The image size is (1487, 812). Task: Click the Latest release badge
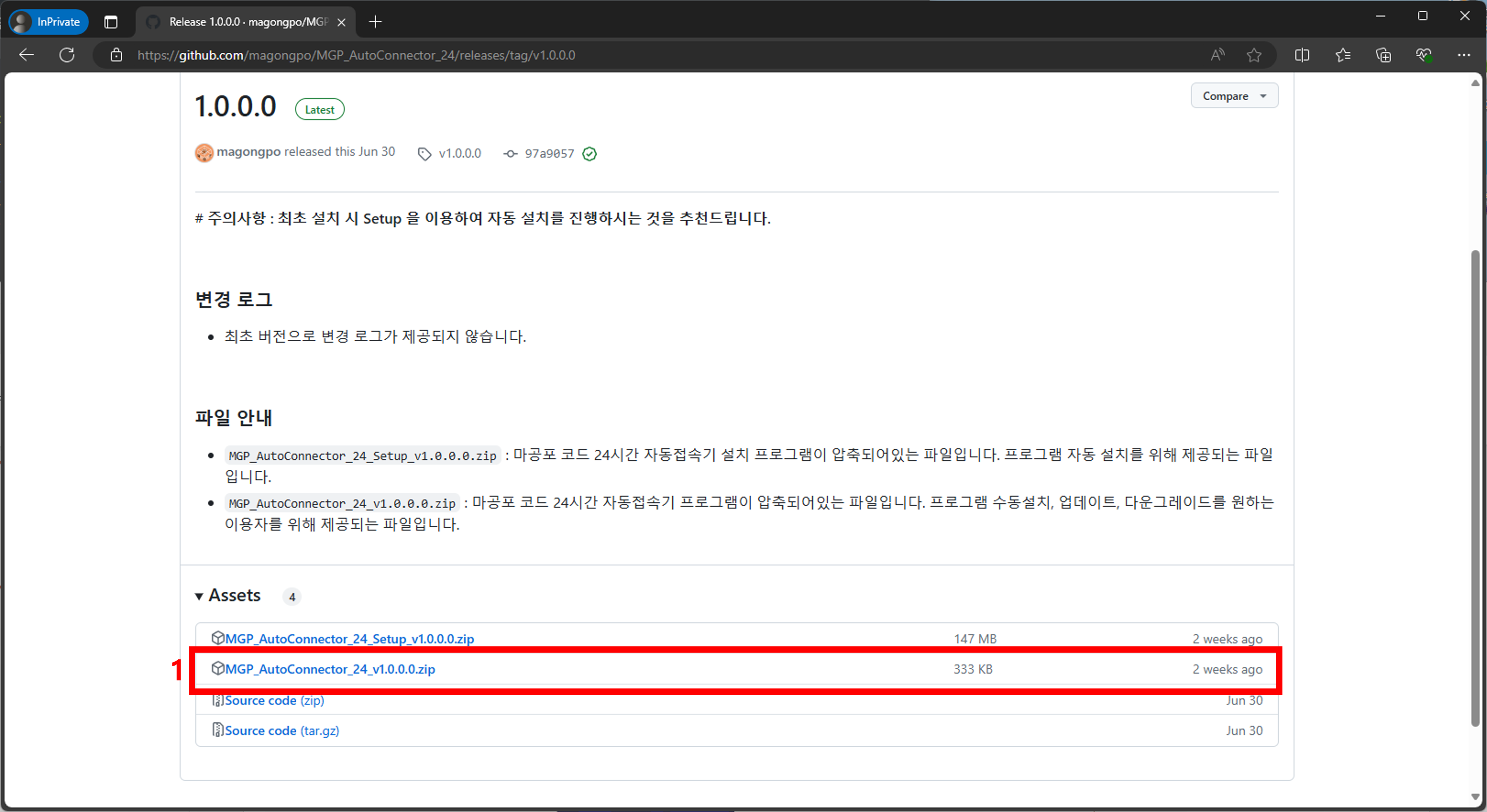pyautogui.click(x=319, y=109)
